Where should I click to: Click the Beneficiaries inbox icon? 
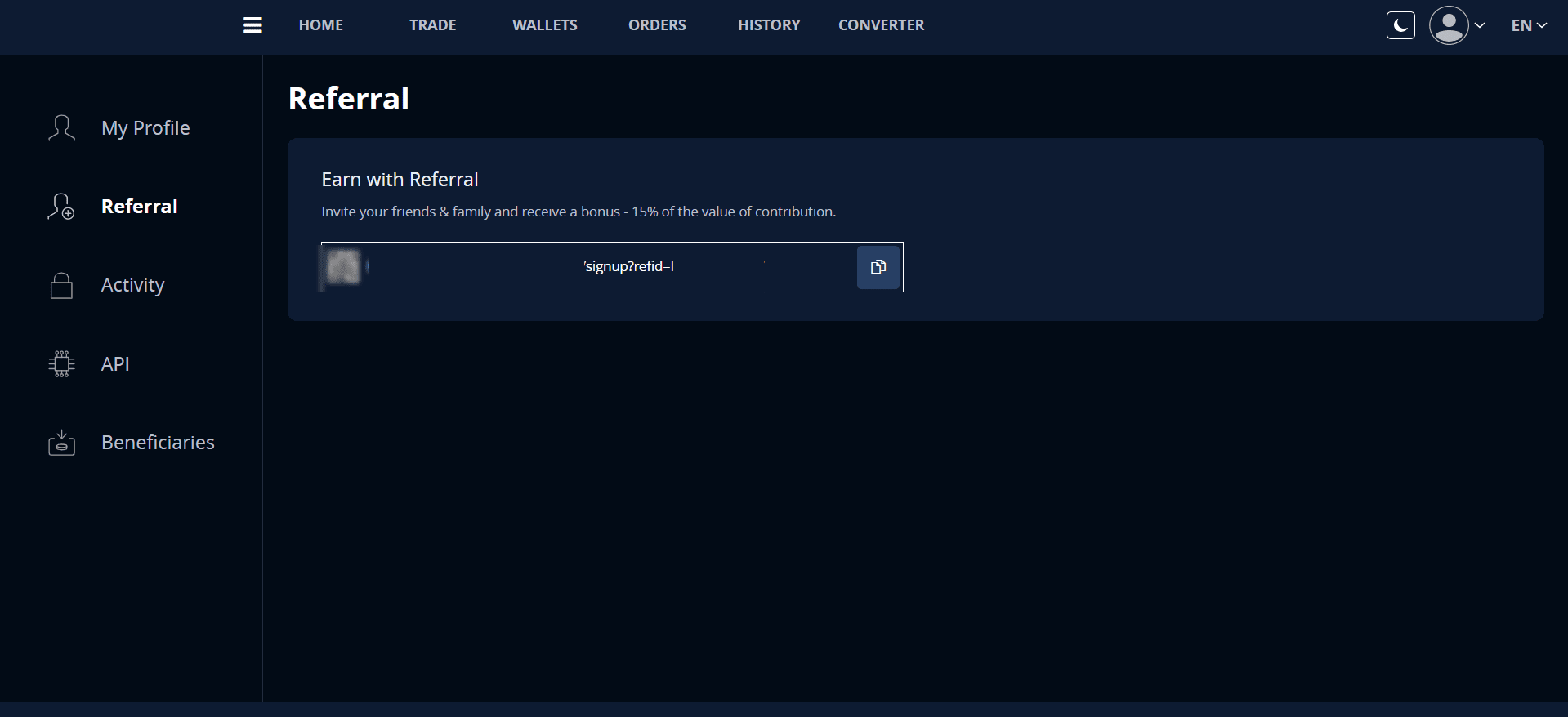point(61,443)
